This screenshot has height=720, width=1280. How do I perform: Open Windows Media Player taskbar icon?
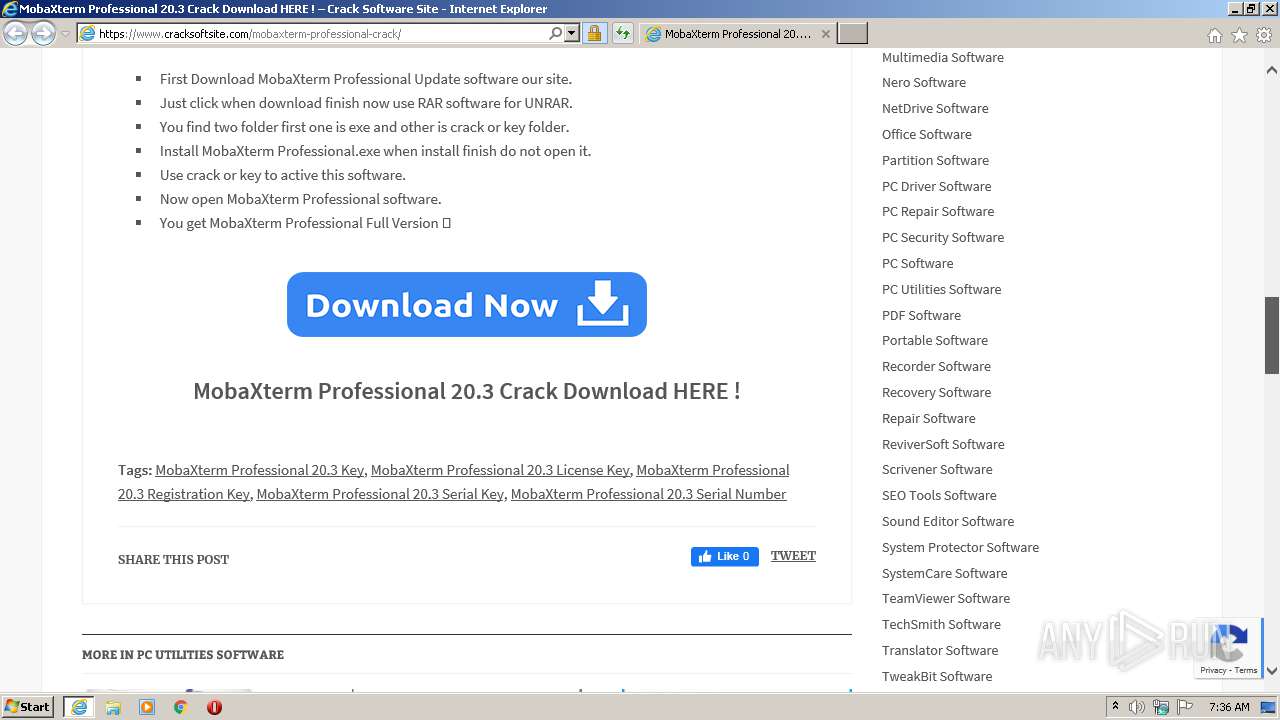coord(147,707)
